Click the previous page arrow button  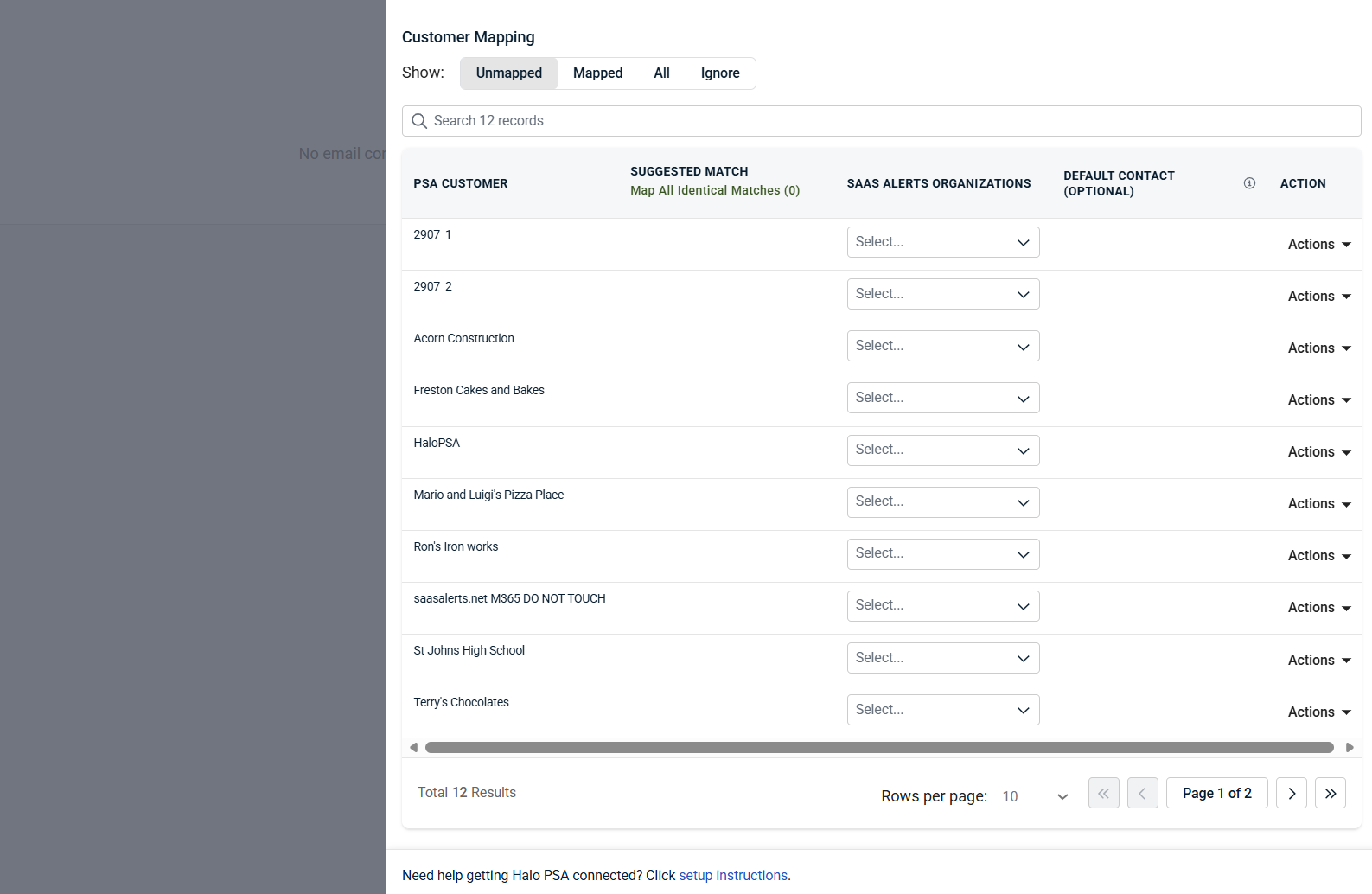[1143, 793]
